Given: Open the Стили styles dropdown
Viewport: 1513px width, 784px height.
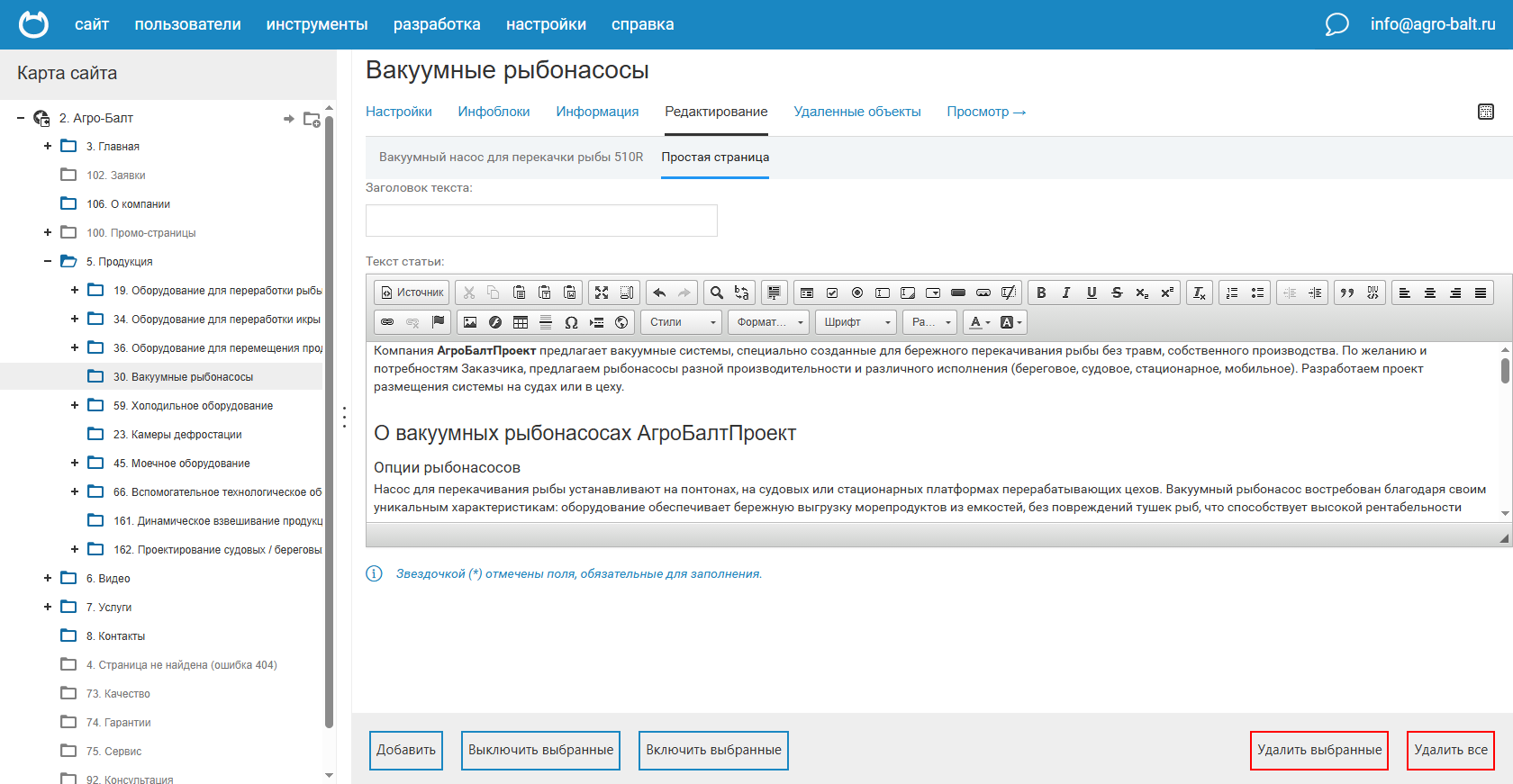Looking at the screenshot, I should (683, 322).
